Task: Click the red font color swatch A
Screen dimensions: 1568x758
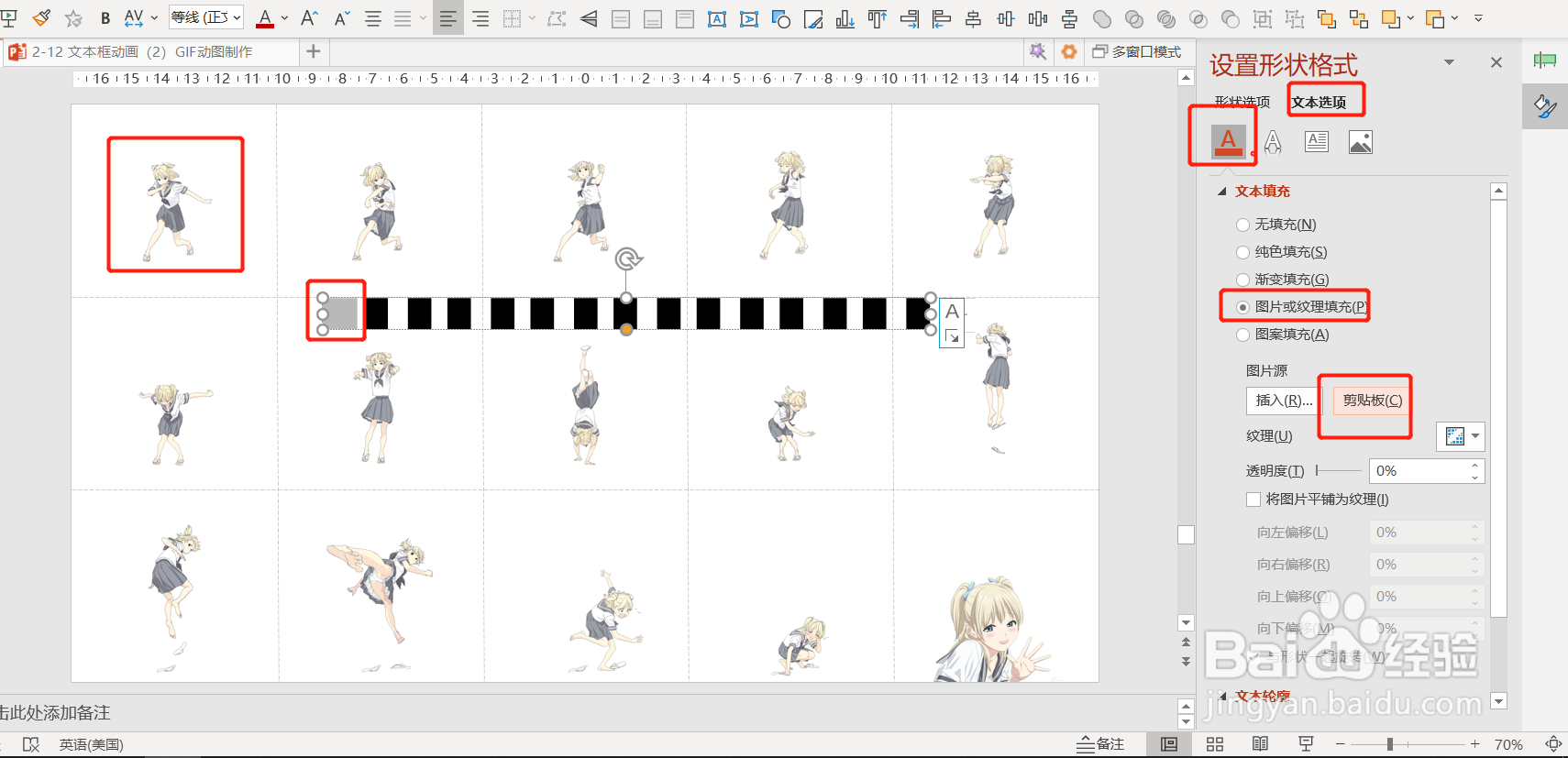Action: pos(265,17)
